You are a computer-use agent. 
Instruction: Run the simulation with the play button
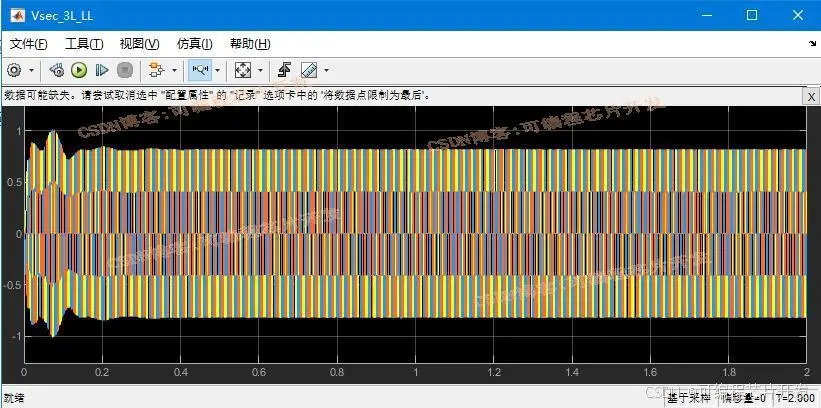[x=79, y=70]
